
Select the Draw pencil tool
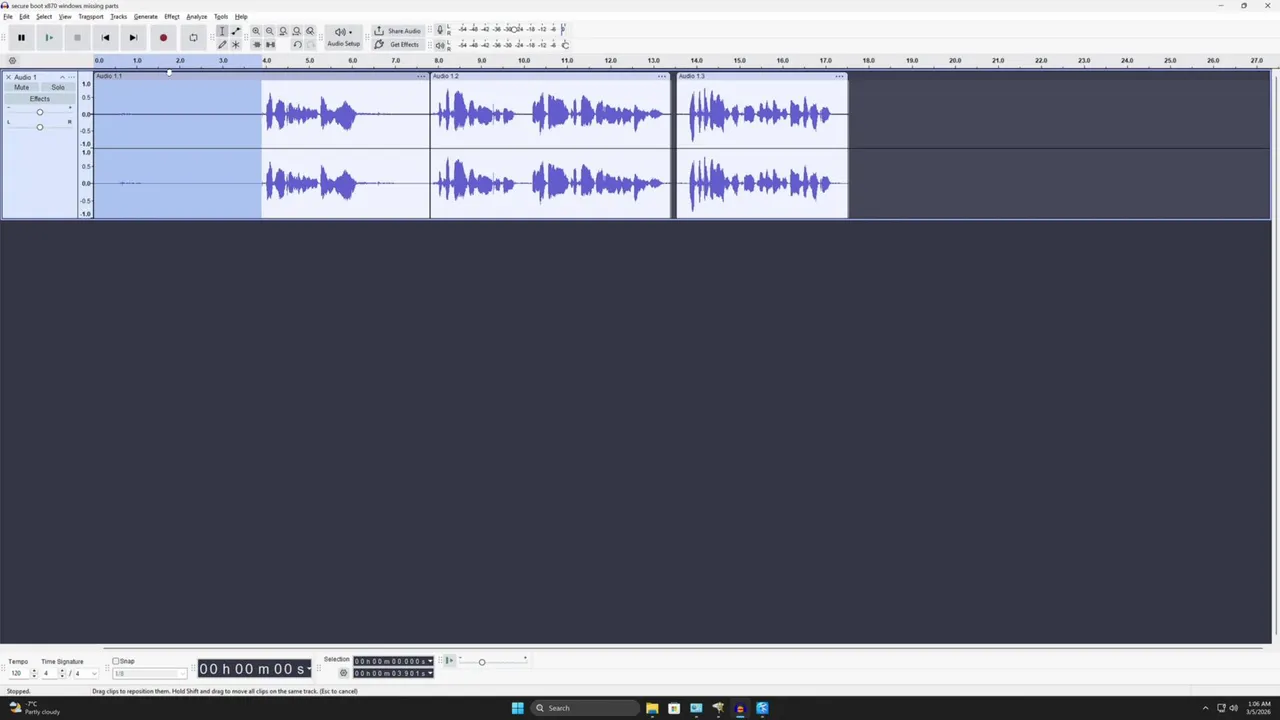222,44
